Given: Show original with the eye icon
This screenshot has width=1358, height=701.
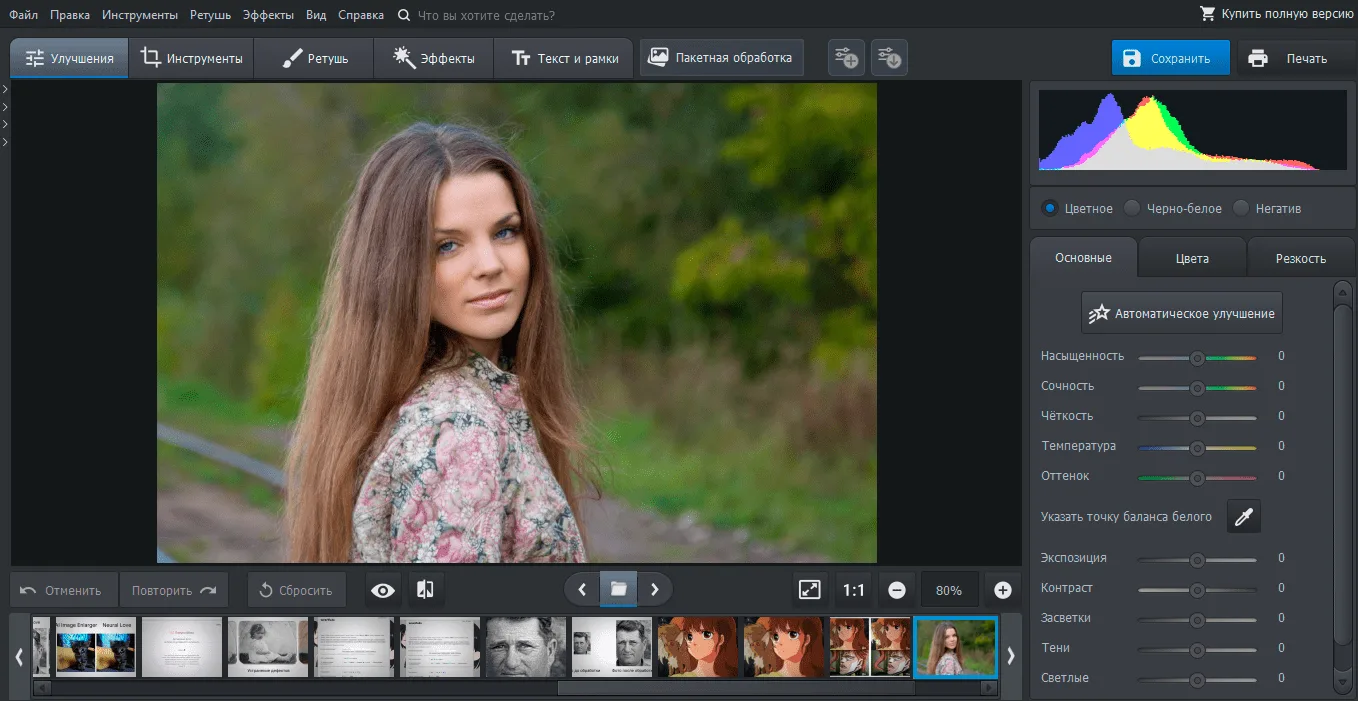Looking at the screenshot, I should tap(383, 590).
